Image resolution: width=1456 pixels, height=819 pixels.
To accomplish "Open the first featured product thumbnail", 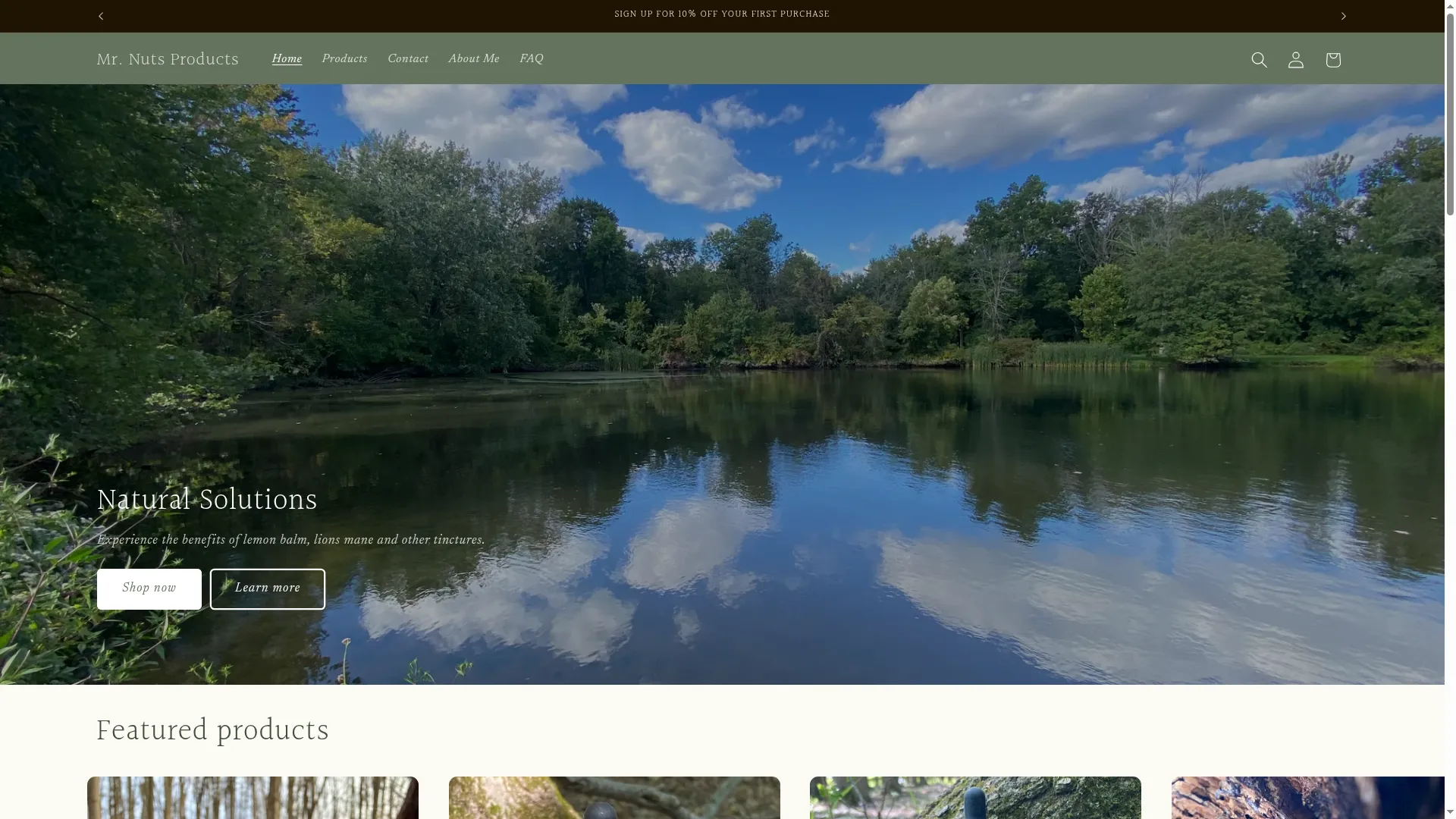I will tap(253, 798).
